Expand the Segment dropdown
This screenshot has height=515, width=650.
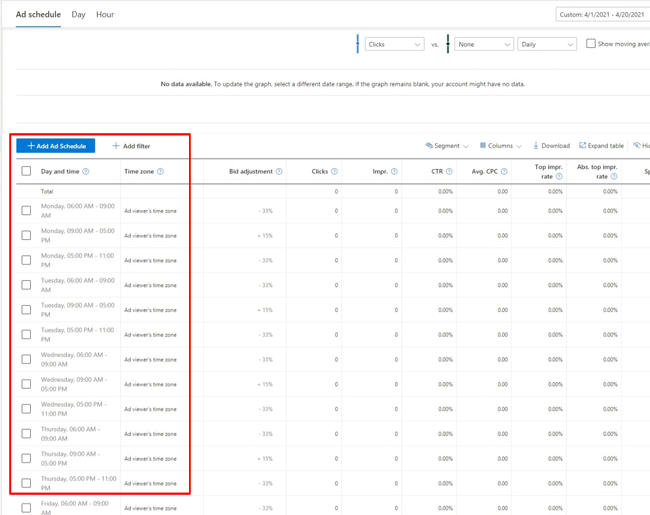(x=447, y=146)
